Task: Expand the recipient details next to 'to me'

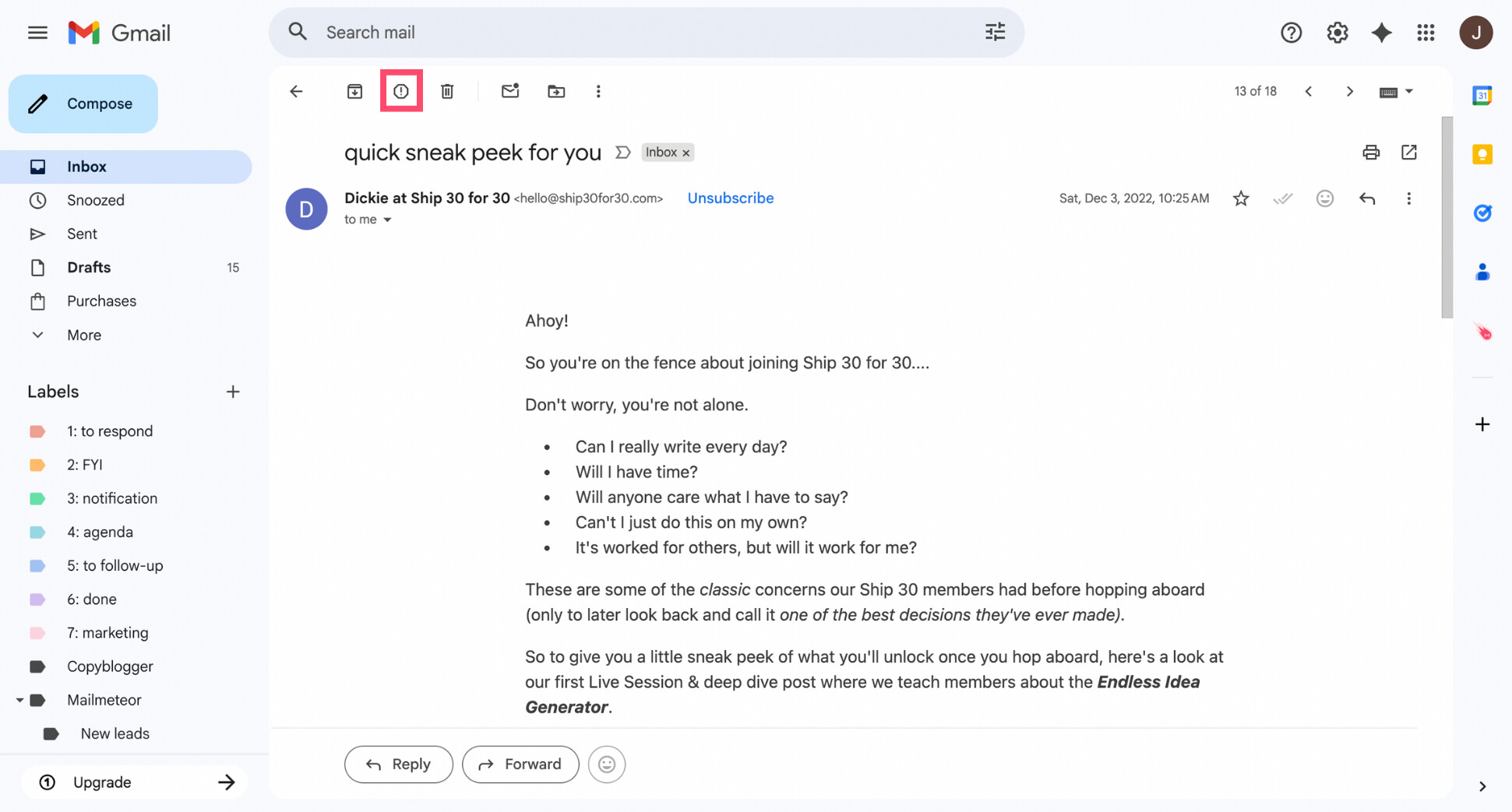Action: (388, 220)
